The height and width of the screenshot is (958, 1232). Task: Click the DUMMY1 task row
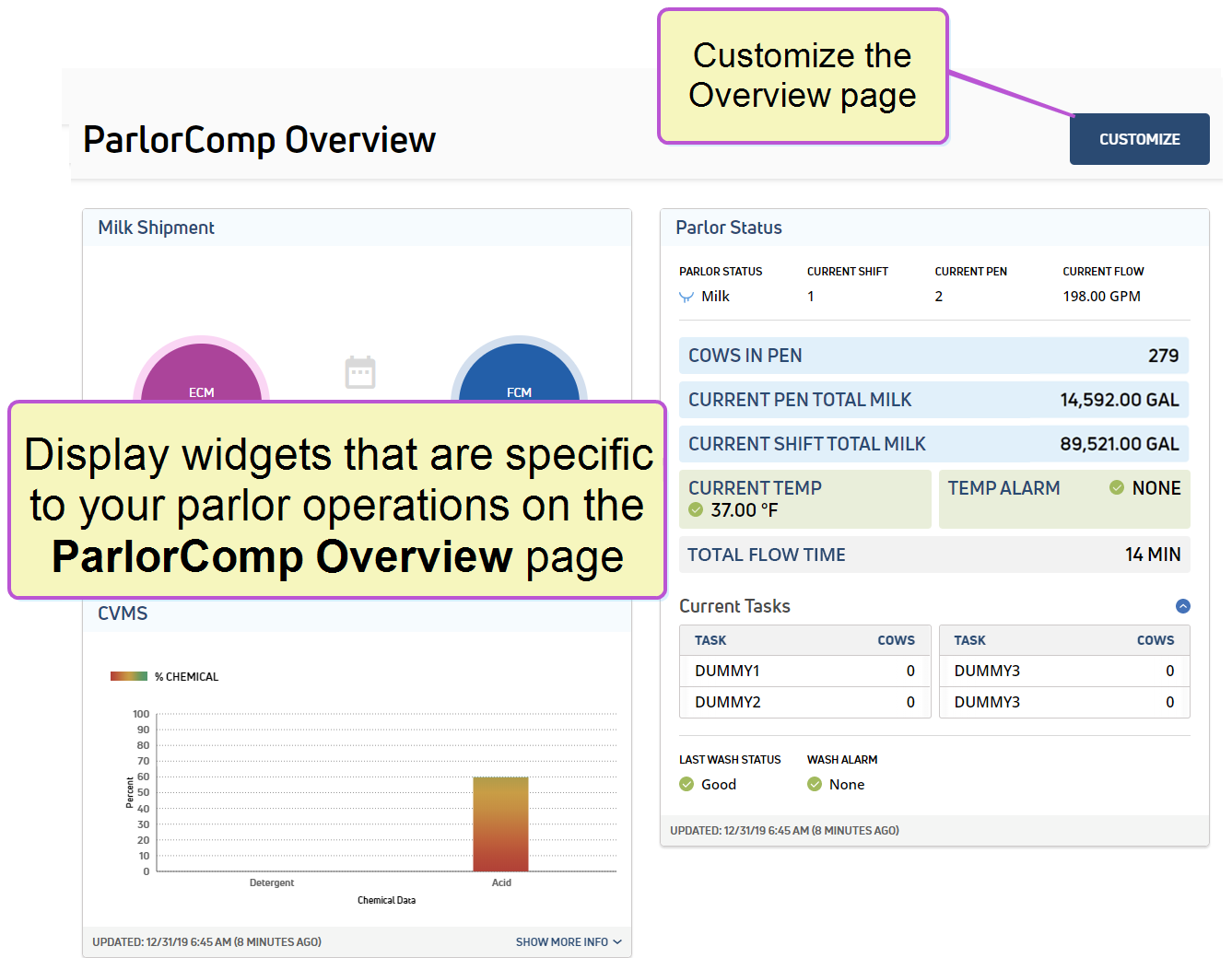804,671
